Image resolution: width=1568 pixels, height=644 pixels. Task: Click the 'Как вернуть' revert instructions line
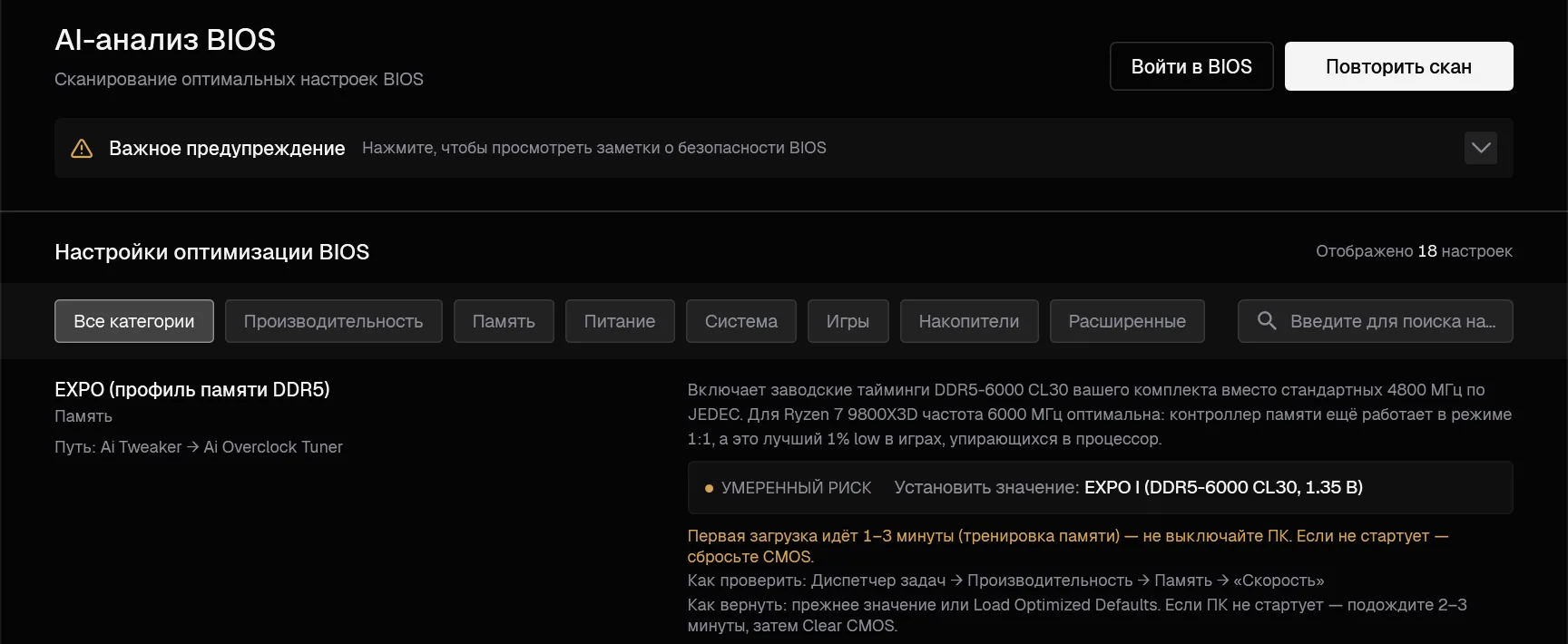click(x=1077, y=615)
